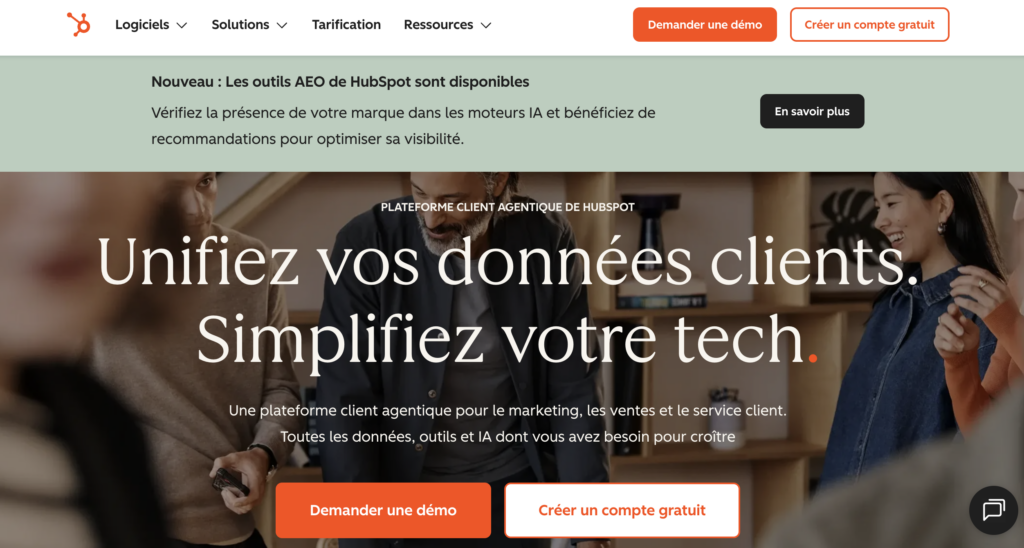Click the Unifiez vos données clients heading
This screenshot has width=1024, height=548.
pos(508,263)
